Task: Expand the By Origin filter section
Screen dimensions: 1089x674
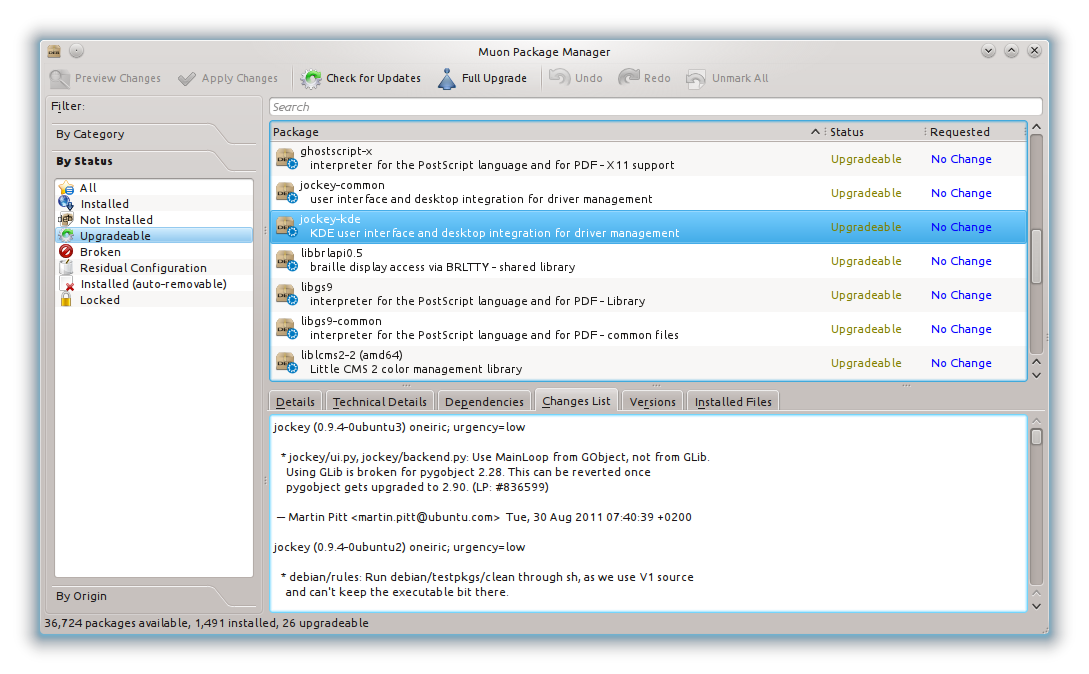Action: coord(82,596)
